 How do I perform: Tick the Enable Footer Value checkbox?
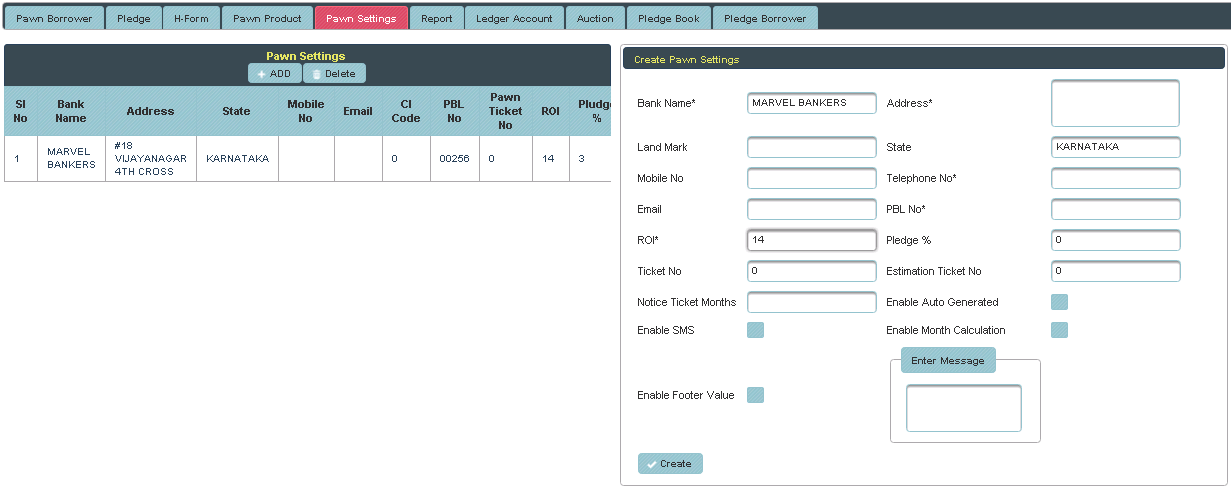point(755,395)
